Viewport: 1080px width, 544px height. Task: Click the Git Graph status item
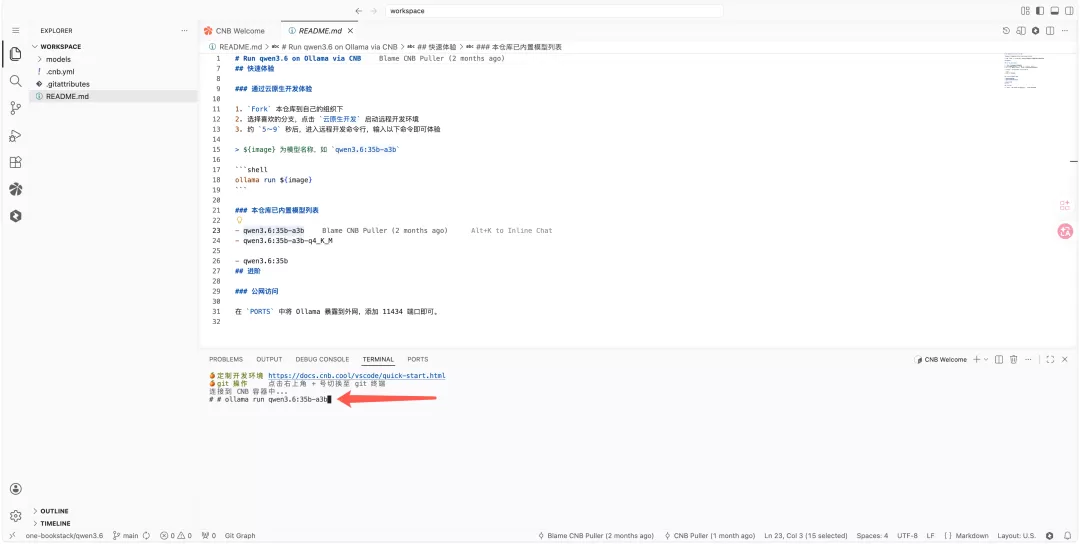(240, 536)
